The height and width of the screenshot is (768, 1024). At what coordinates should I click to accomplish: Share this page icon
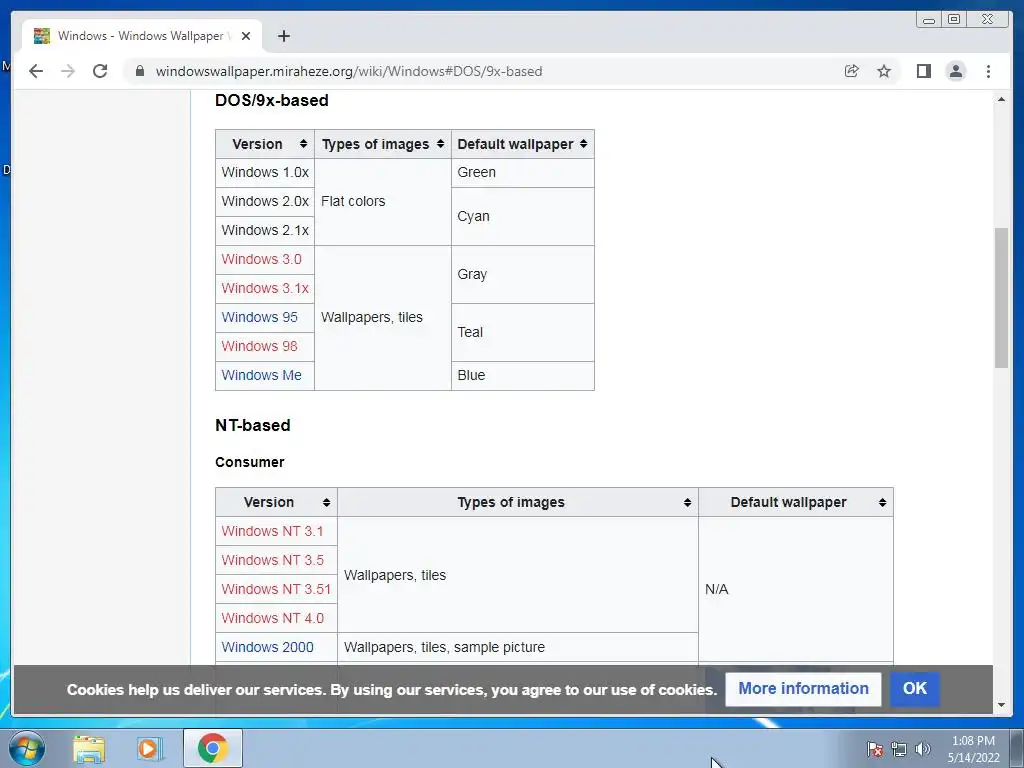[x=851, y=71]
